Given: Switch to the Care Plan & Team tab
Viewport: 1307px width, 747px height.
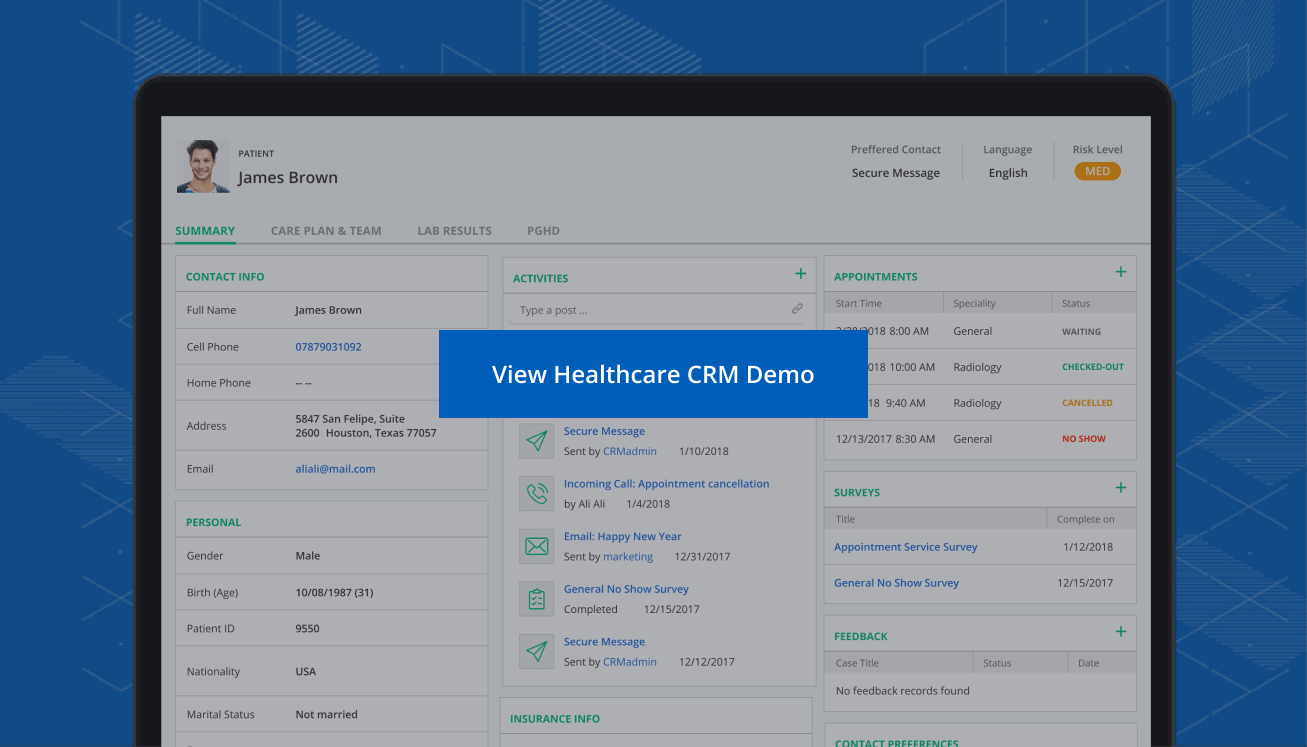Looking at the screenshot, I should point(326,230).
